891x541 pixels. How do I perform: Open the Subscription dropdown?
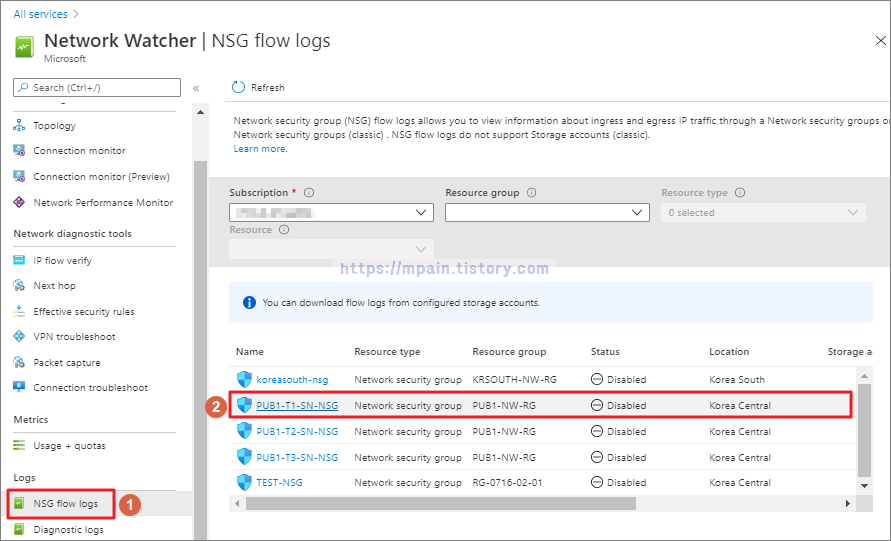[x=331, y=213]
